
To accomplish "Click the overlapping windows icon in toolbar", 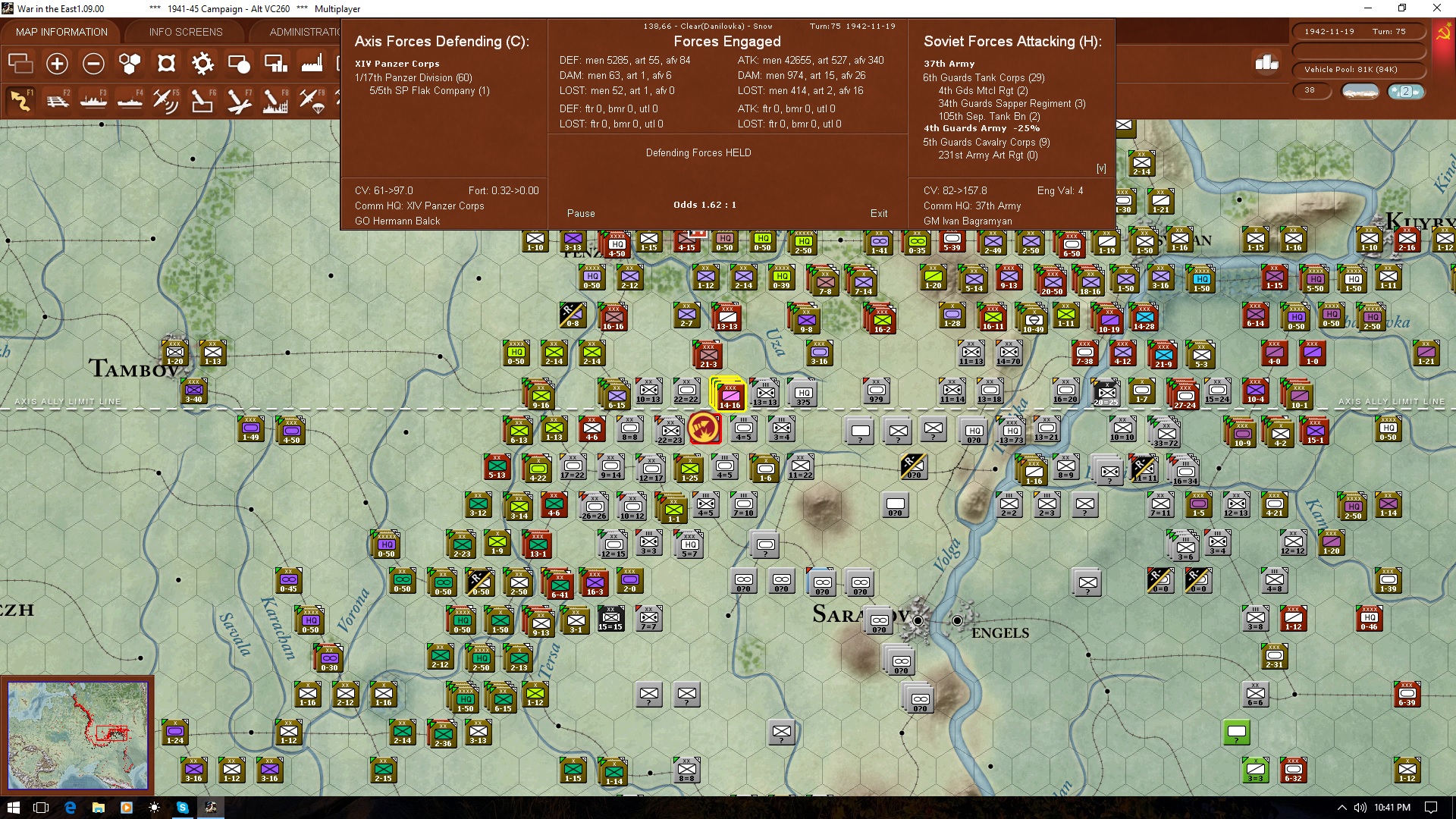I will pyautogui.click(x=20, y=64).
